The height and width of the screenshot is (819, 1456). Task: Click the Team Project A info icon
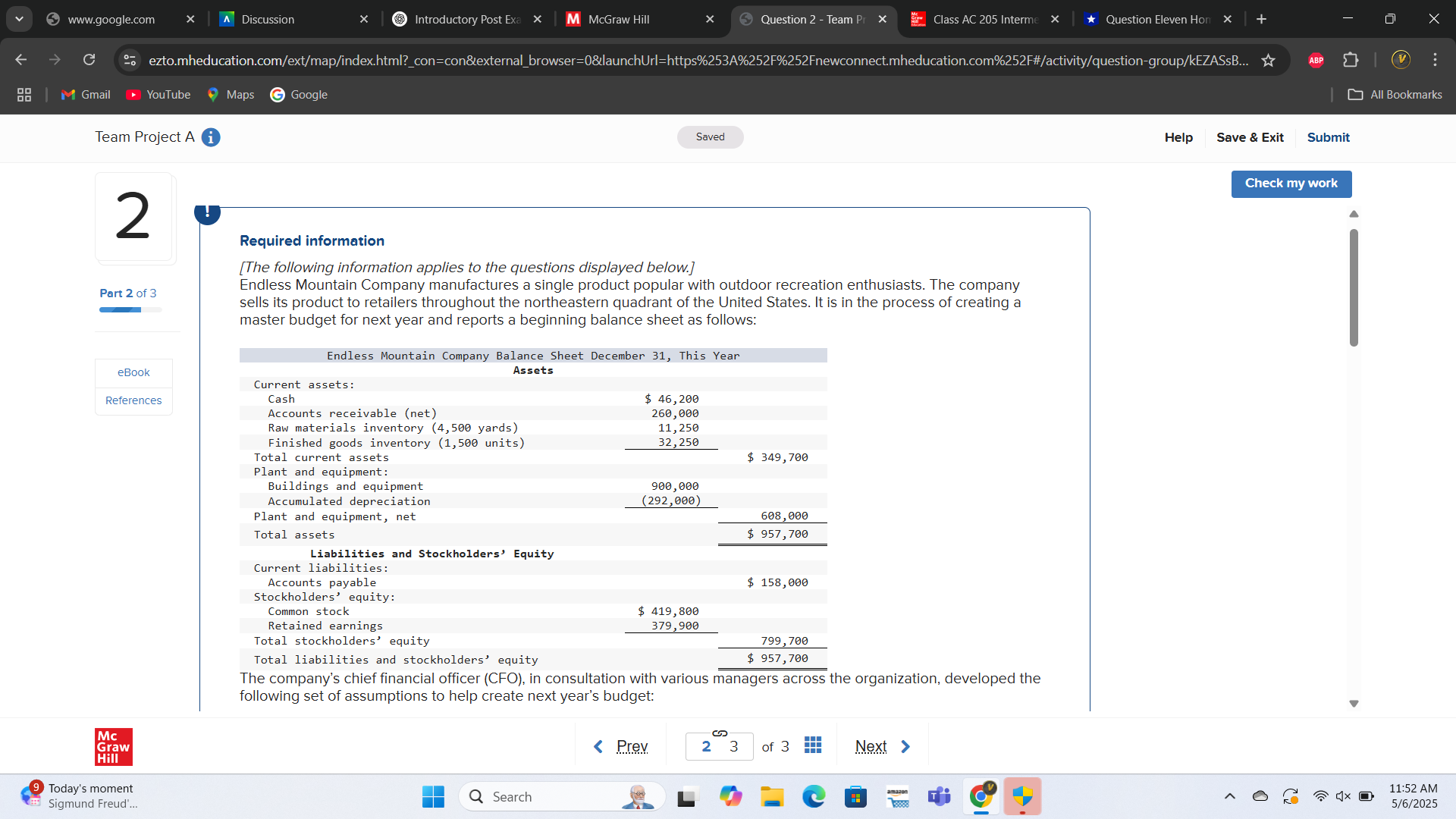click(211, 137)
